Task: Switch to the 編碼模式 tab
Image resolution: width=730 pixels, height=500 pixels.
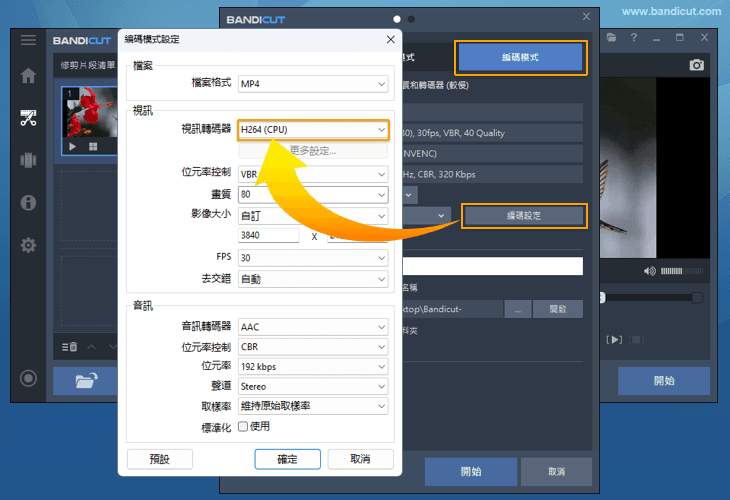Action: pyautogui.click(x=520, y=57)
